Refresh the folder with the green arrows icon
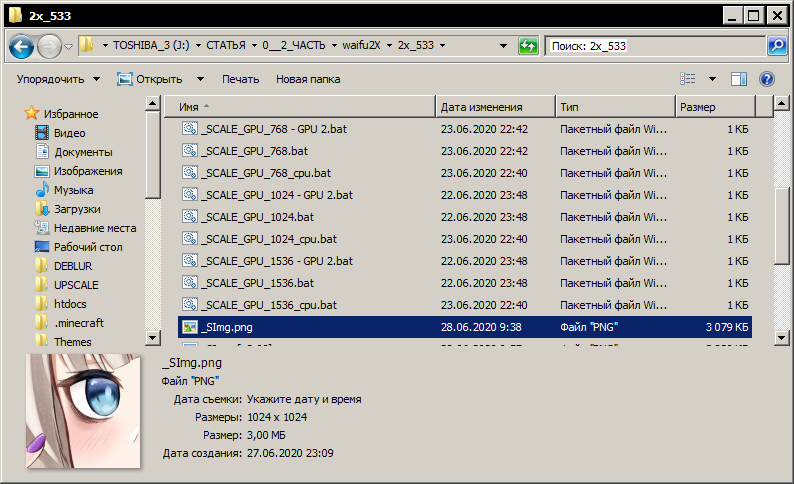Image resolution: width=794 pixels, height=484 pixels. (x=528, y=46)
